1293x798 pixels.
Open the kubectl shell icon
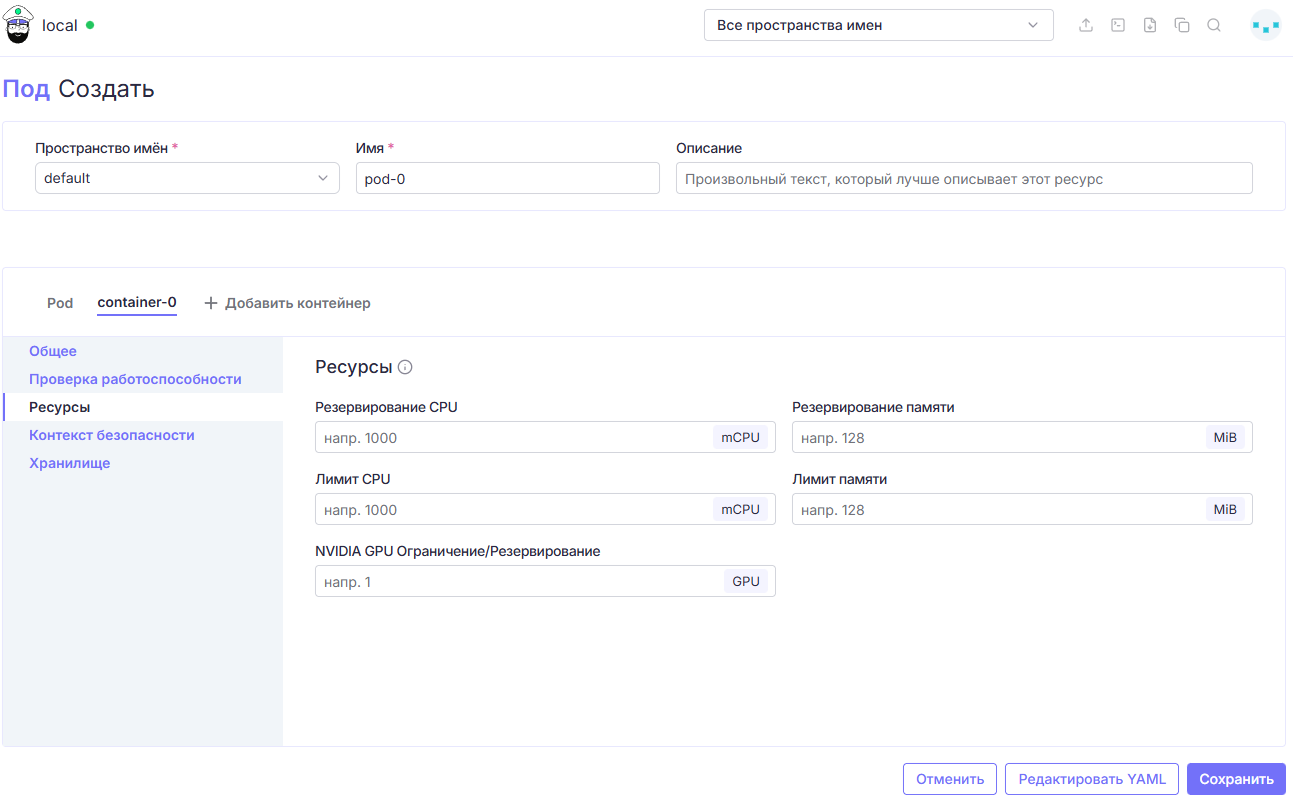[1118, 26]
